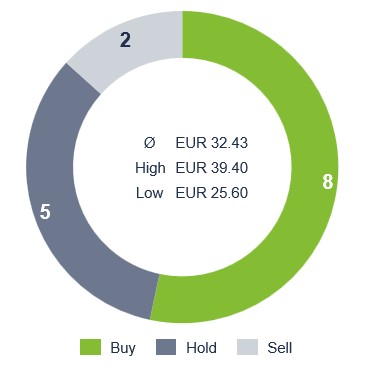Toggle the Buy legend label

tap(123, 348)
